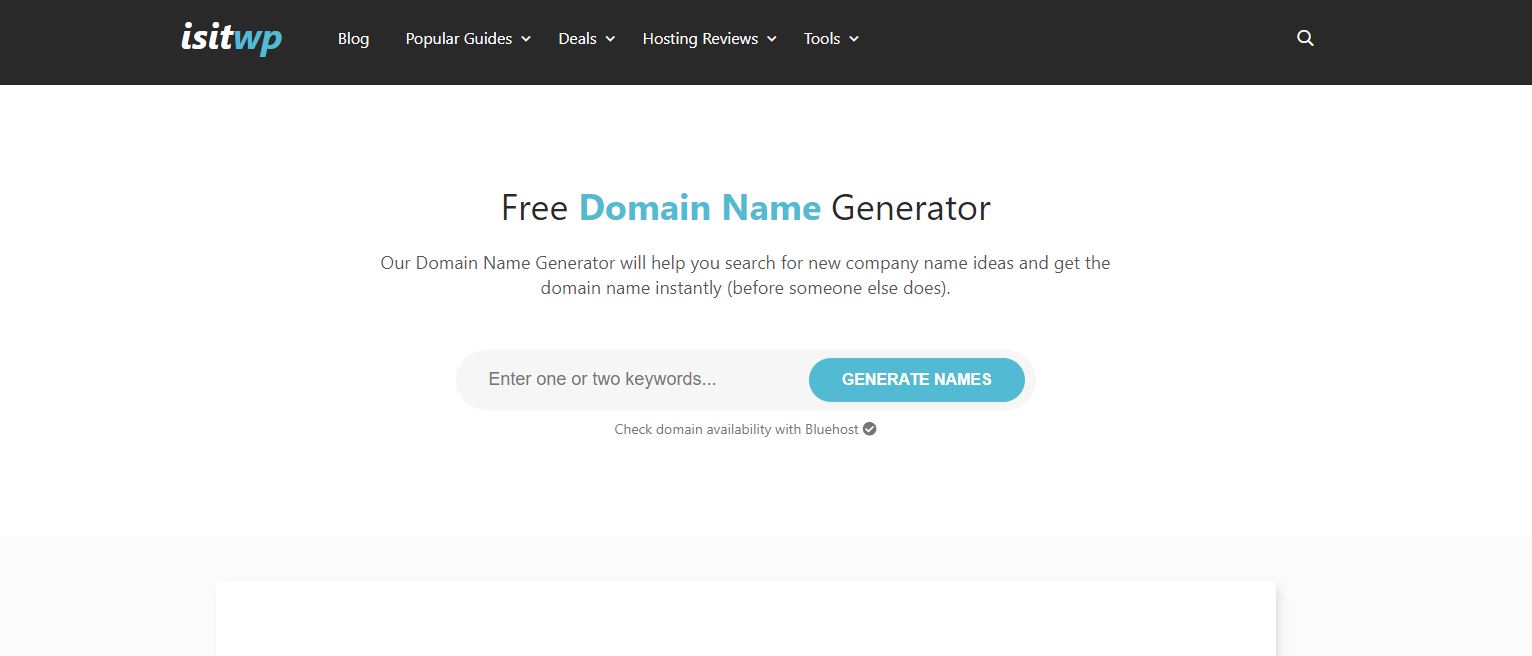The image size is (1532, 656).
Task: Expand the Popular Guides dropdown
Action: pos(458,39)
